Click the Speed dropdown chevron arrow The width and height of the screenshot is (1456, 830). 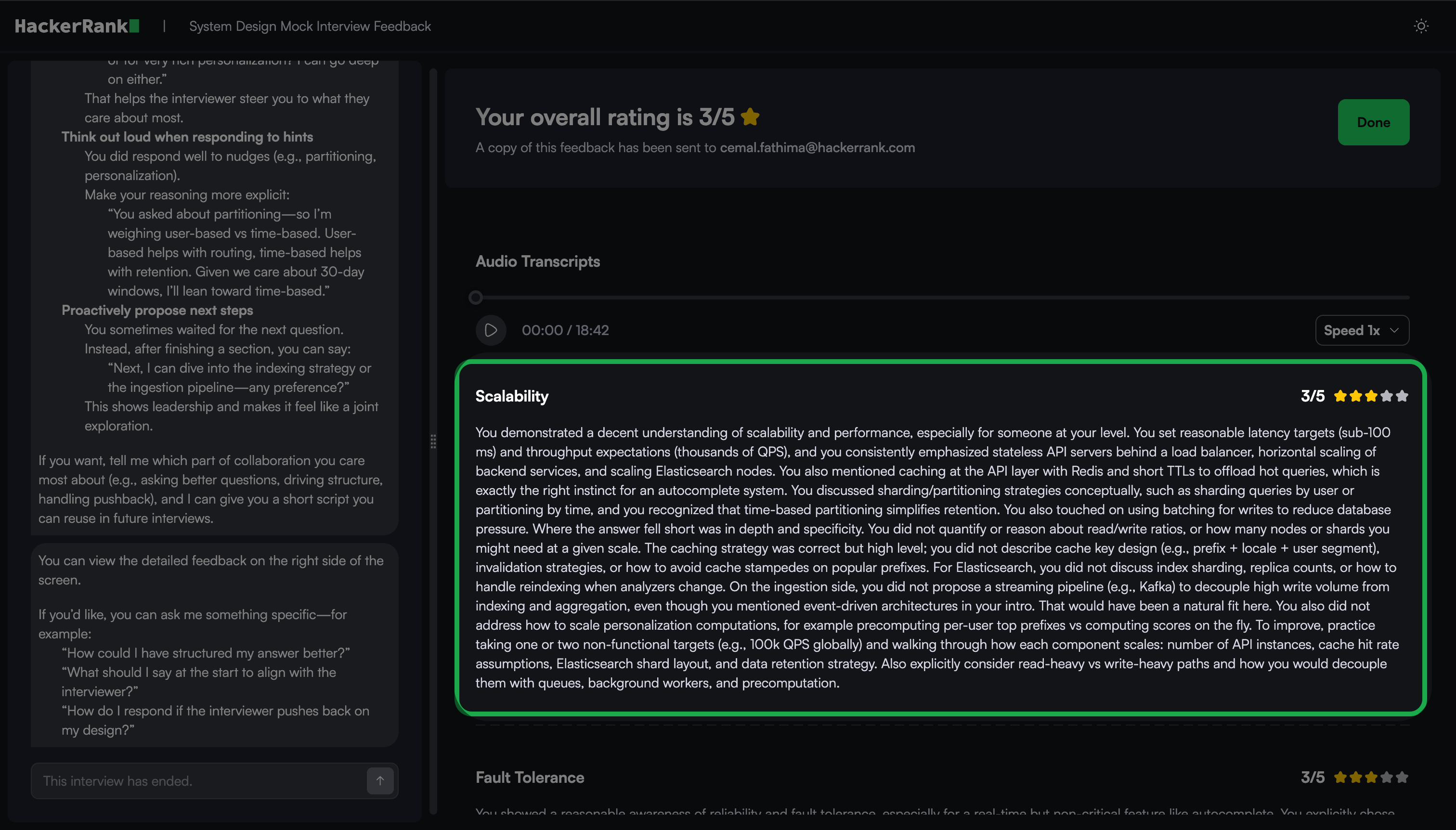pos(1394,330)
